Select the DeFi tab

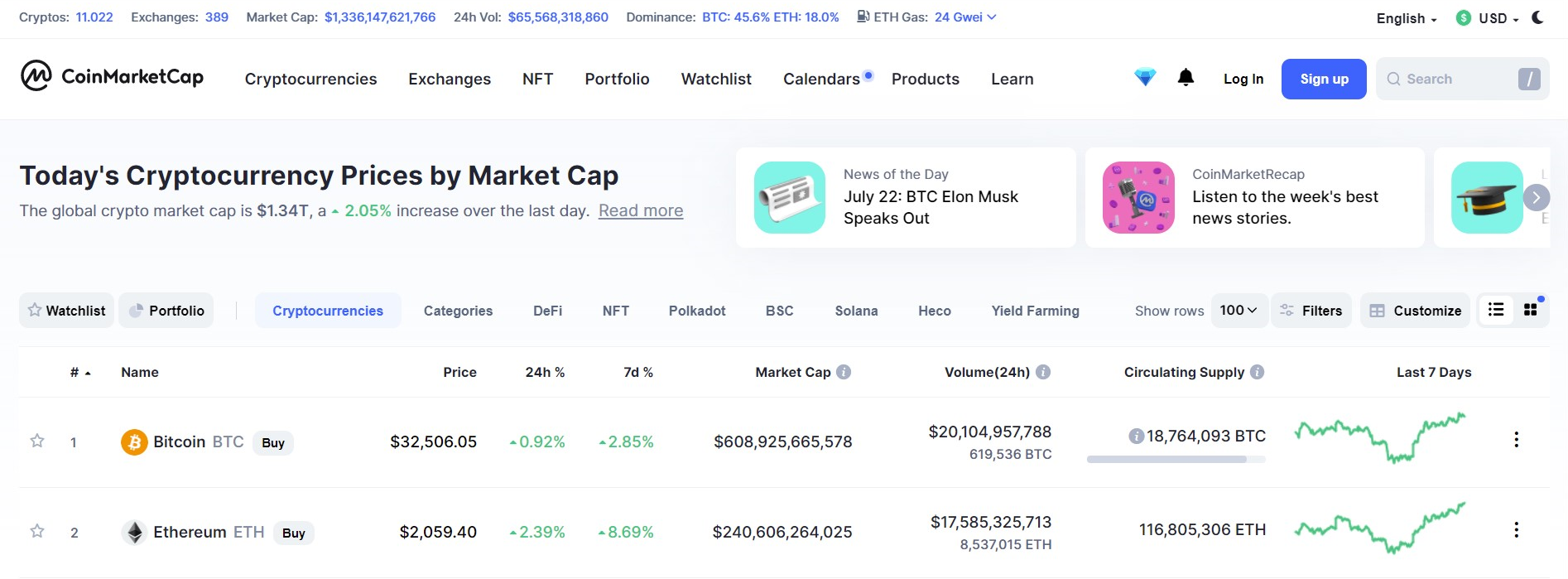point(547,311)
